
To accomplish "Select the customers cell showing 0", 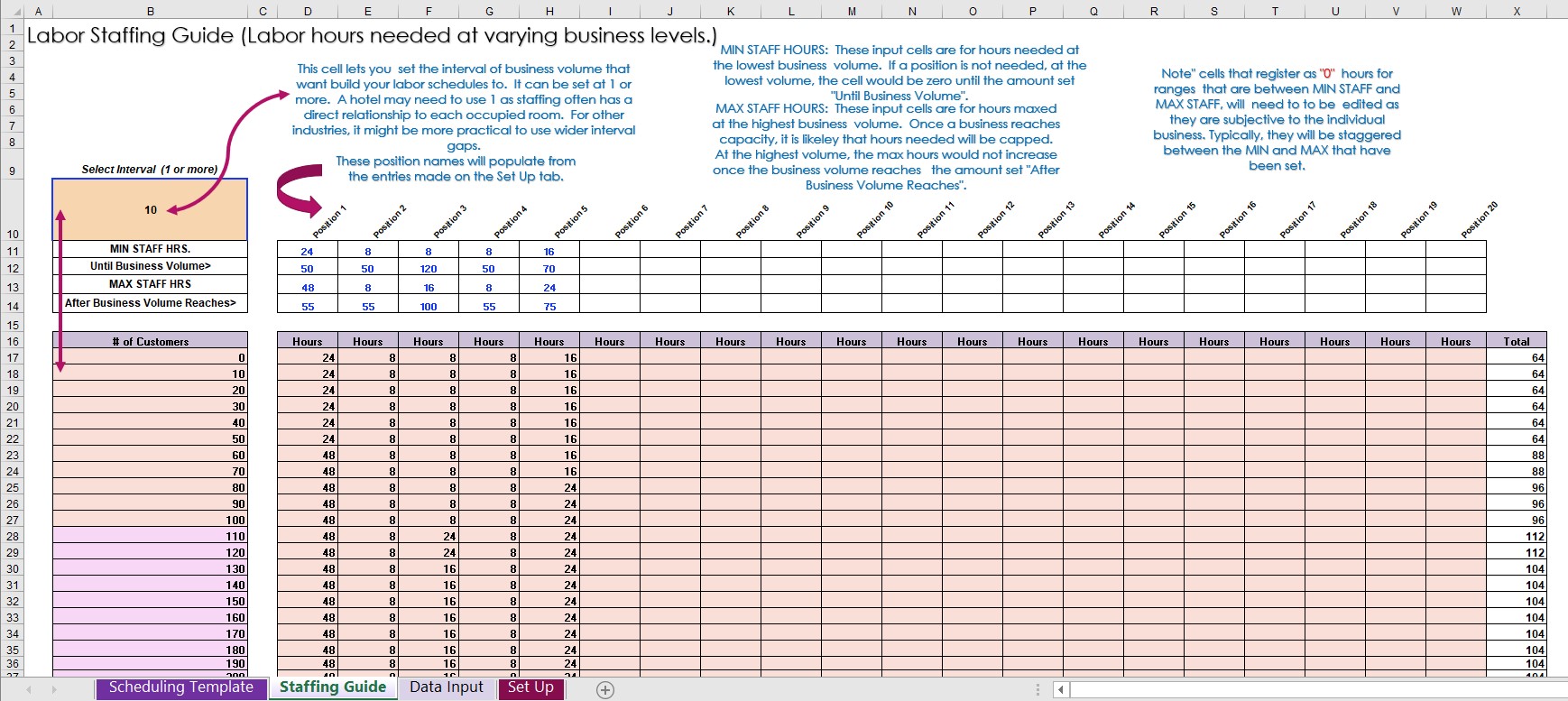I will 150,357.
